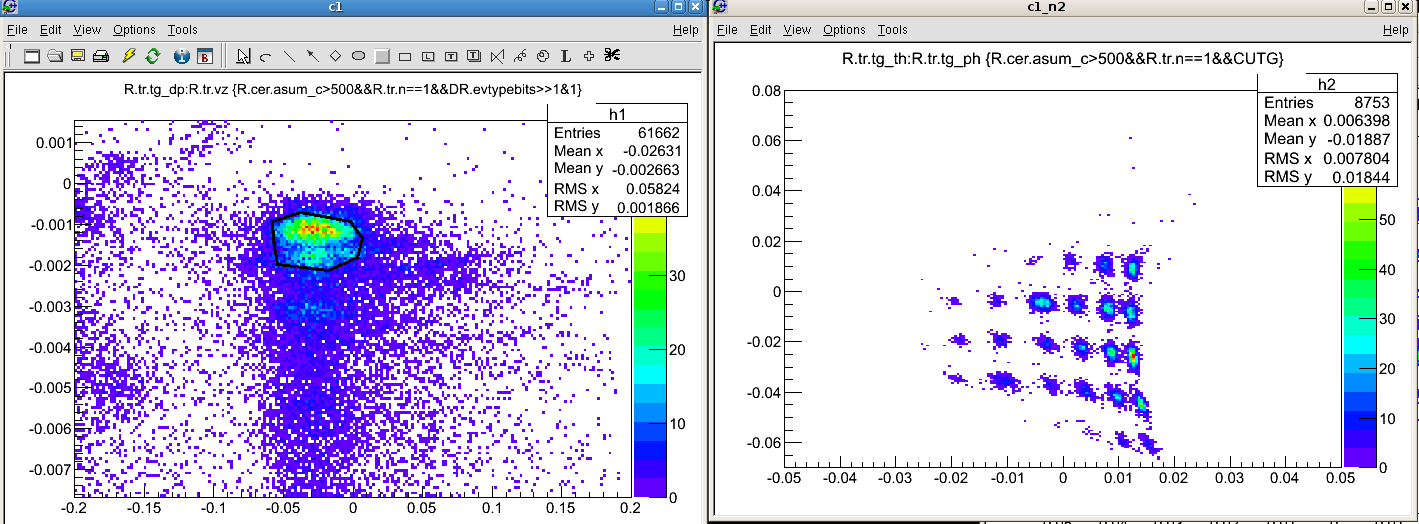This screenshot has height=524, width=1419.
Task: Click the blue Inspect info icon
Action: (182, 56)
